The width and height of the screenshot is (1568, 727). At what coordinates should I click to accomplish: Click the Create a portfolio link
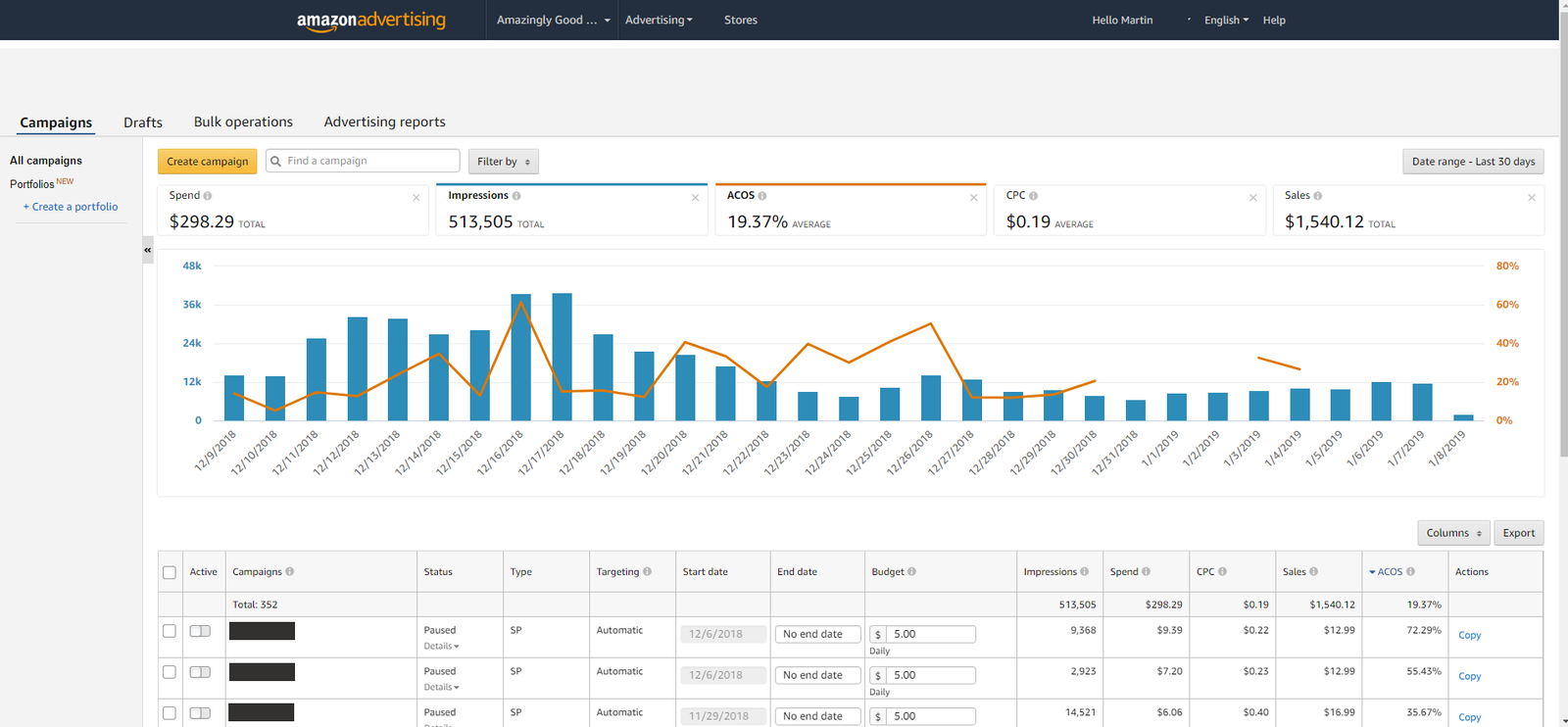[71, 207]
